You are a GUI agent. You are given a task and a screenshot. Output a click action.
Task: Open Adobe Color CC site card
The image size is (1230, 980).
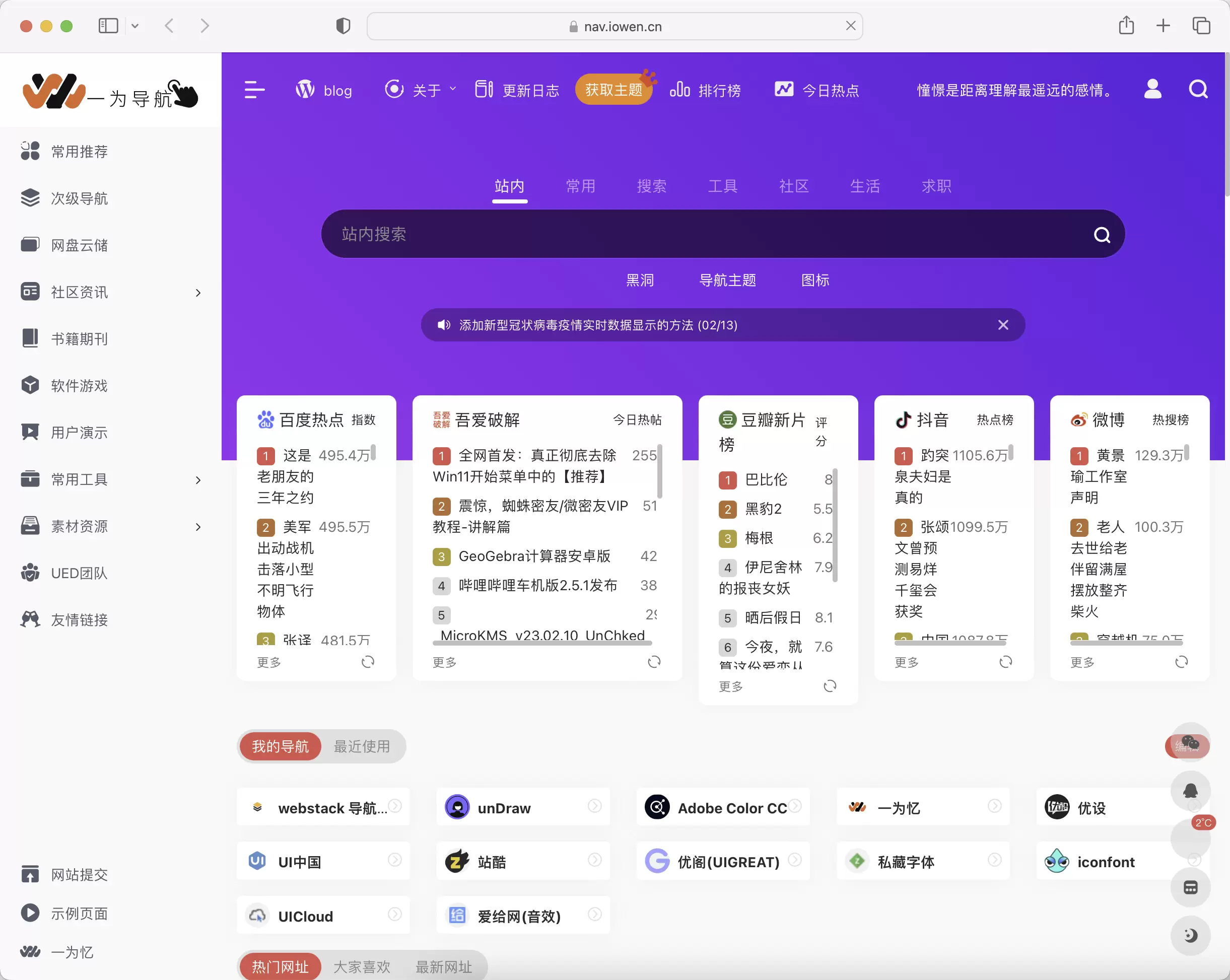pyautogui.click(x=723, y=807)
